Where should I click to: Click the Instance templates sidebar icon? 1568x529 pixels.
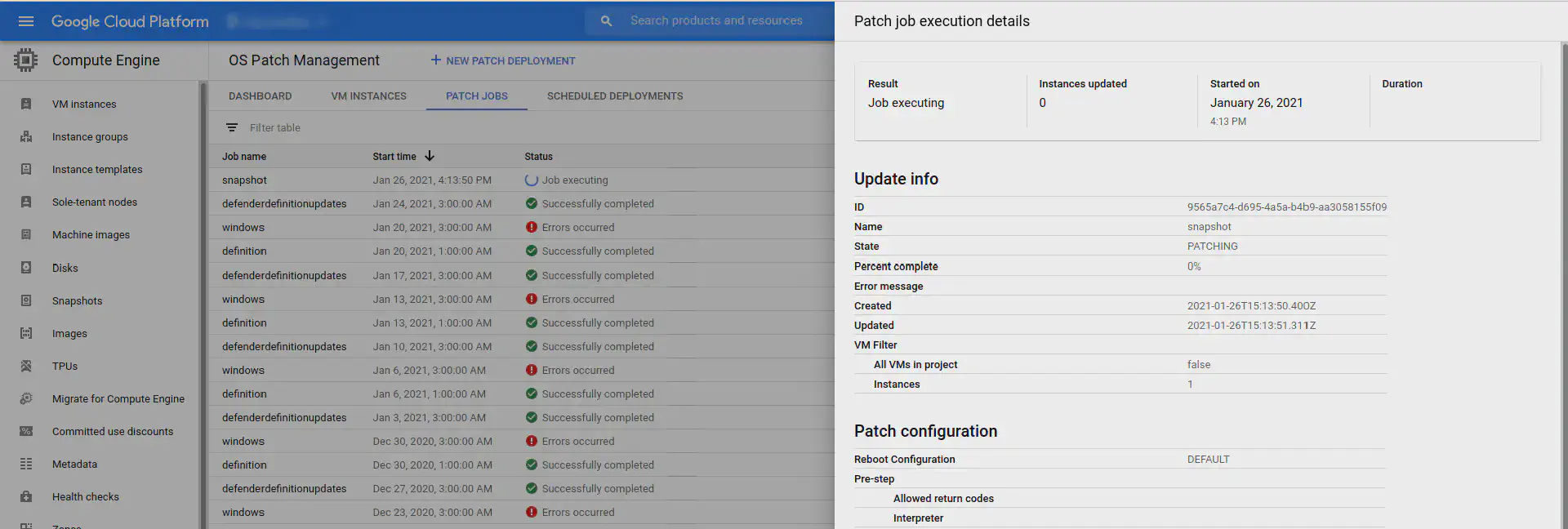[x=26, y=169]
